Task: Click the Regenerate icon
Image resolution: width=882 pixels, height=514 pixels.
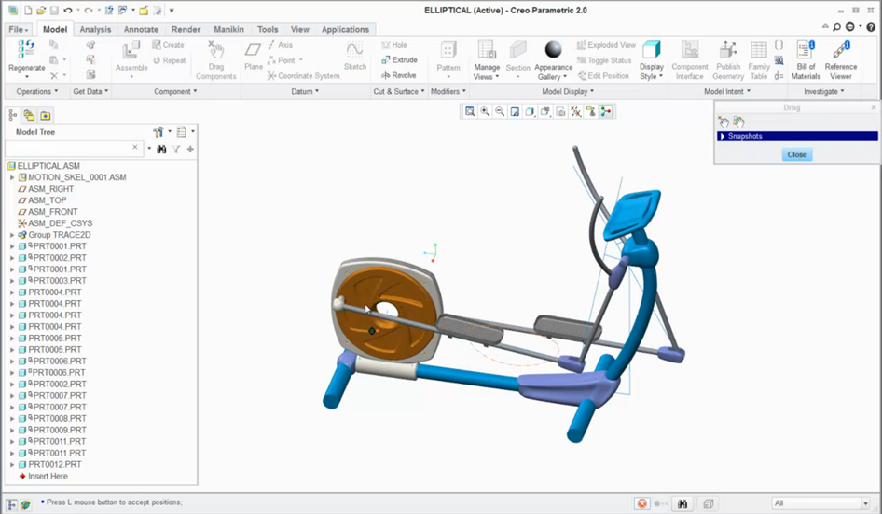Action: 26,49
